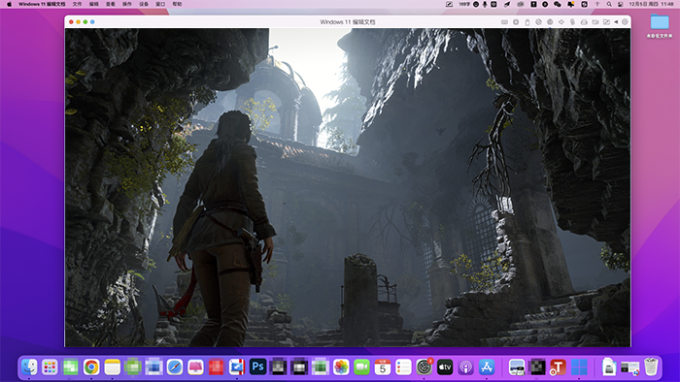Open the 帮助 menu

coord(177,4)
